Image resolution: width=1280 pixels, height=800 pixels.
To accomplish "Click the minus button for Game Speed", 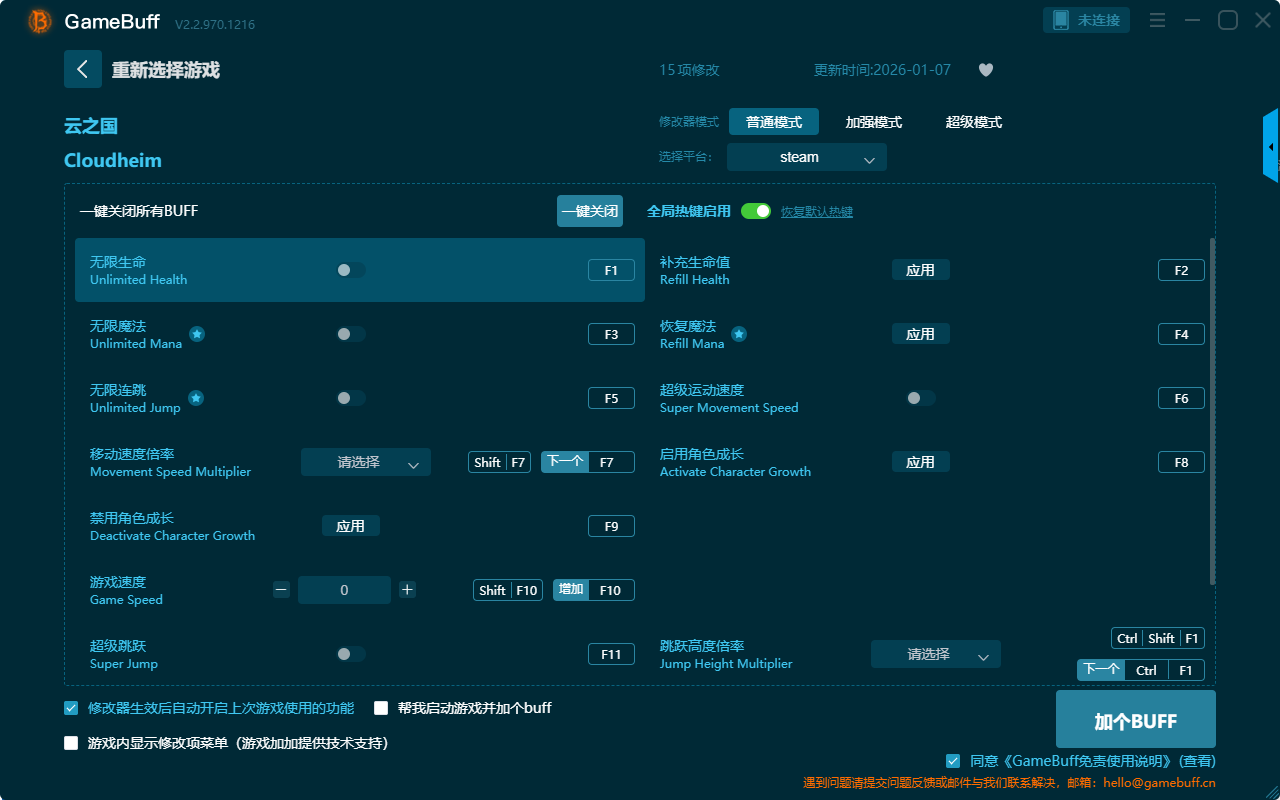I will (281, 590).
